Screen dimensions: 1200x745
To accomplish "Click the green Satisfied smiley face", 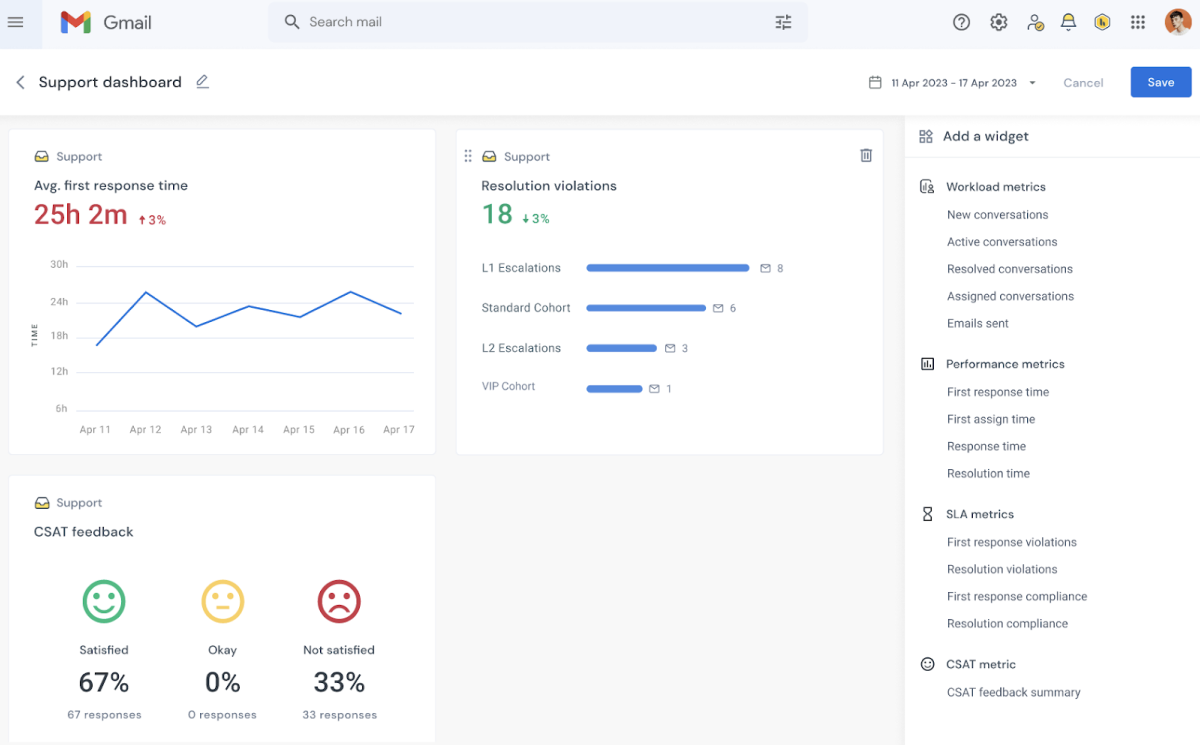I will pos(104,601).
